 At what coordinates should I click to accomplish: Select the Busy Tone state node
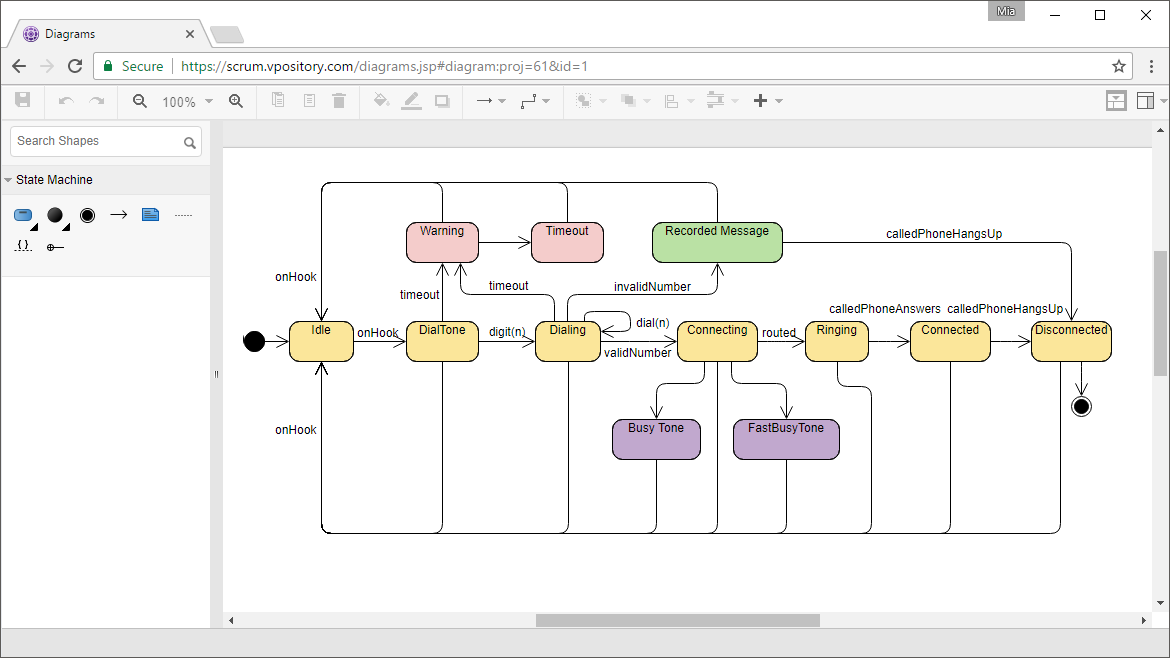point(657,439)
